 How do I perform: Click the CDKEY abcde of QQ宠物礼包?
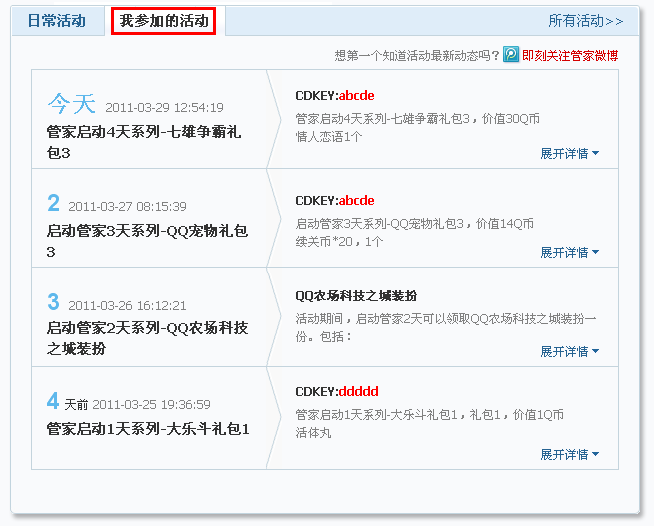[356, 201]
